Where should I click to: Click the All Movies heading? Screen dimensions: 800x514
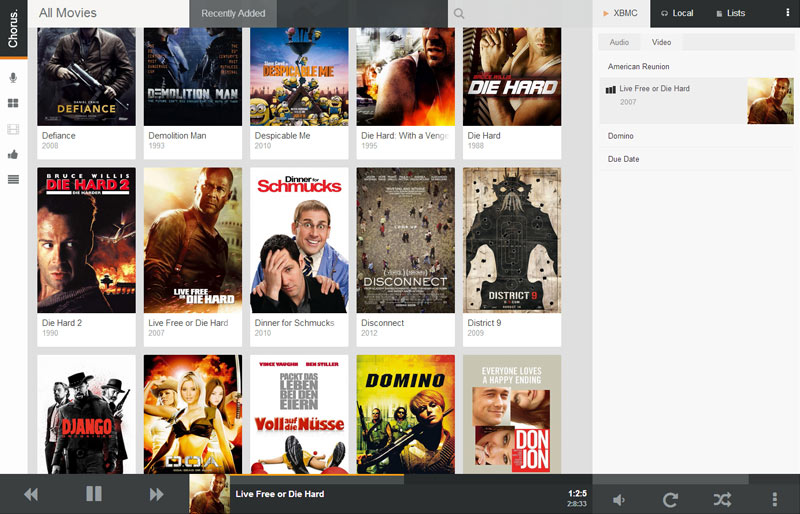[68, 13]
